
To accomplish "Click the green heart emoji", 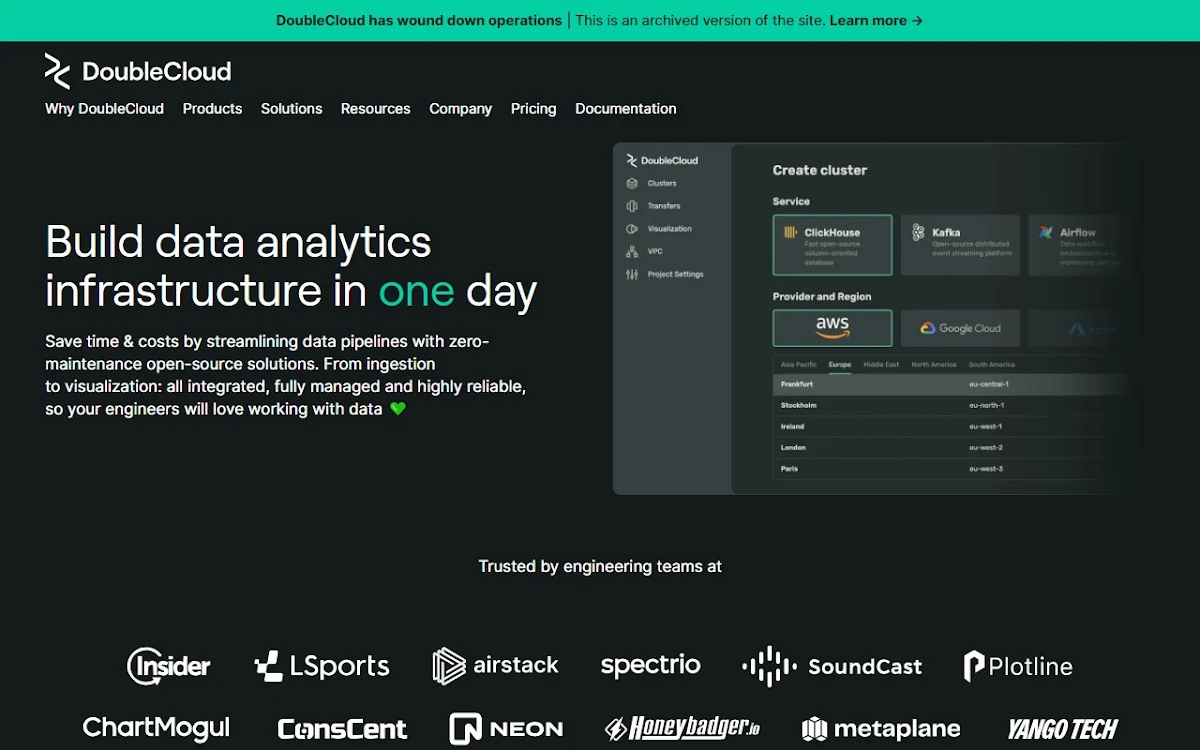I will click(398, 408).
